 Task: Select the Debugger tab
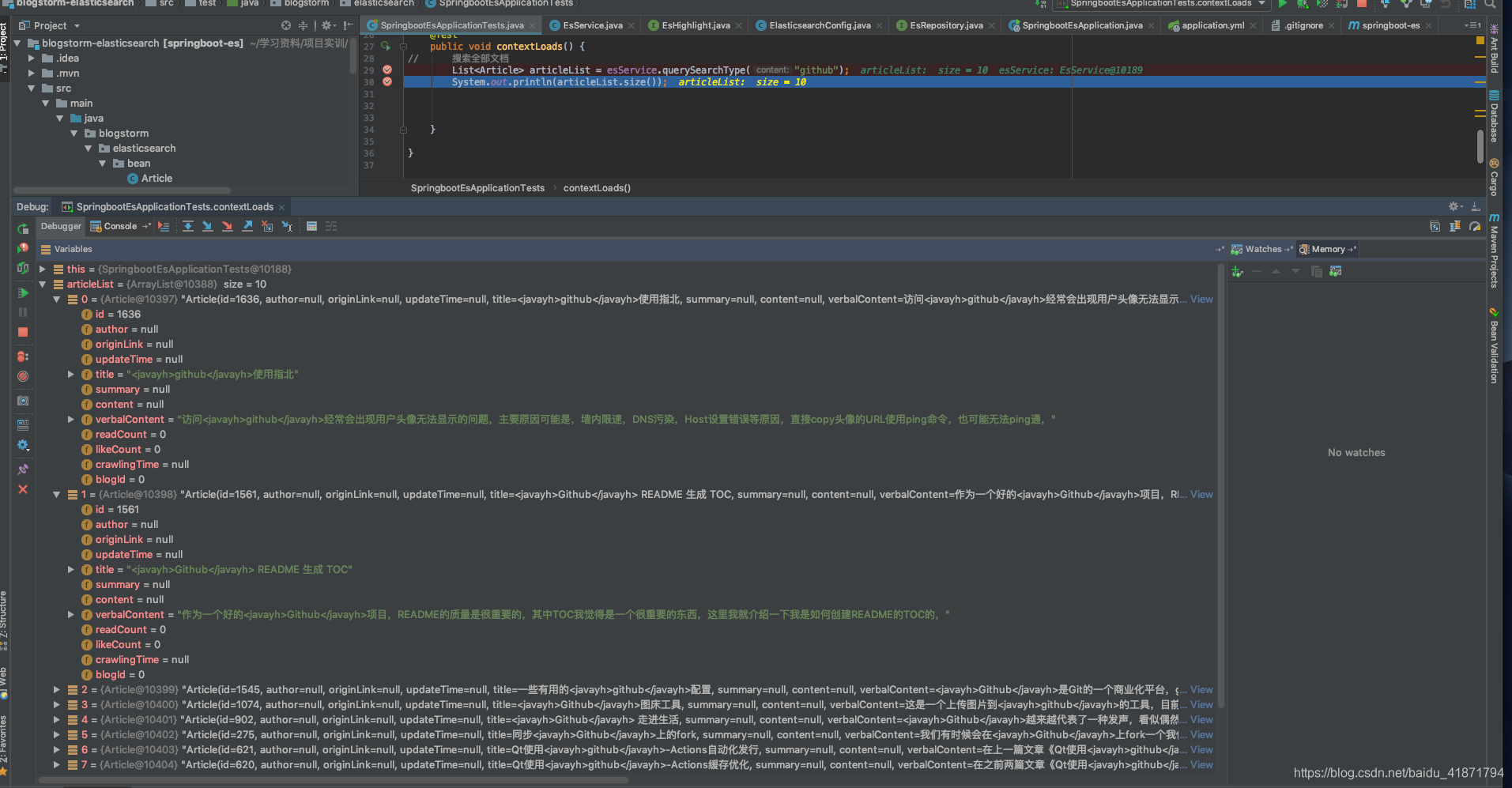click(x=61, y=226)
